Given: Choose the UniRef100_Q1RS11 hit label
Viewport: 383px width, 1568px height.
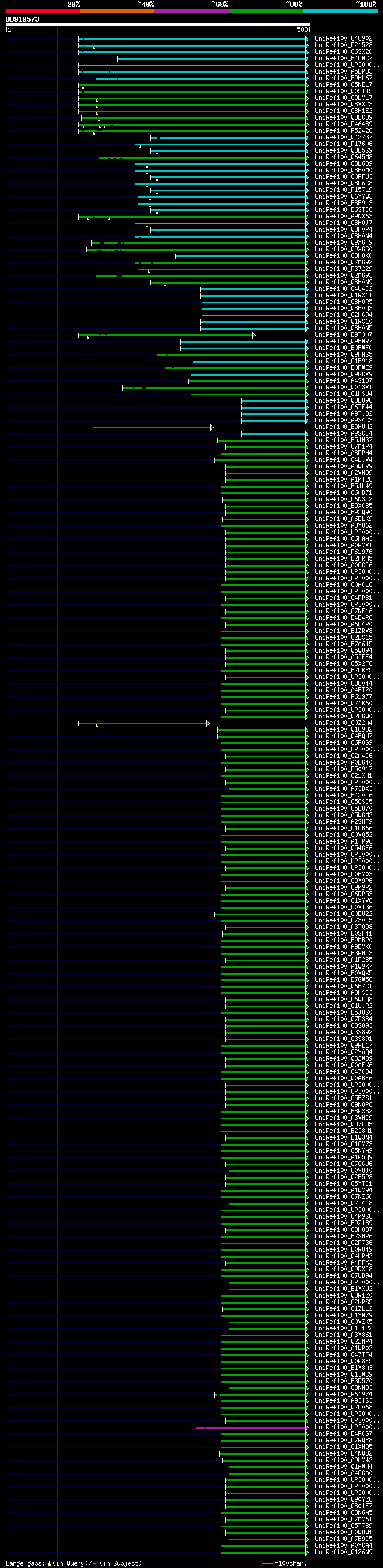Looking at the screenshot, I should pyautogui.click(x=344, y=296).
